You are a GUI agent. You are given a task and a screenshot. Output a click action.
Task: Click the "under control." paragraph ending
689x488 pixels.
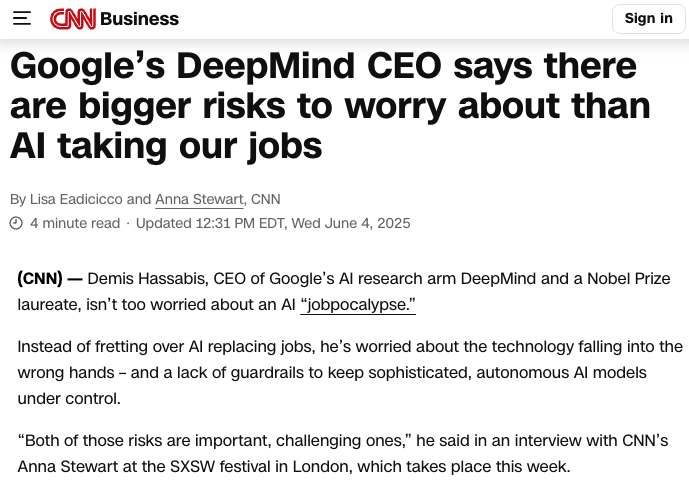[69, 398]
